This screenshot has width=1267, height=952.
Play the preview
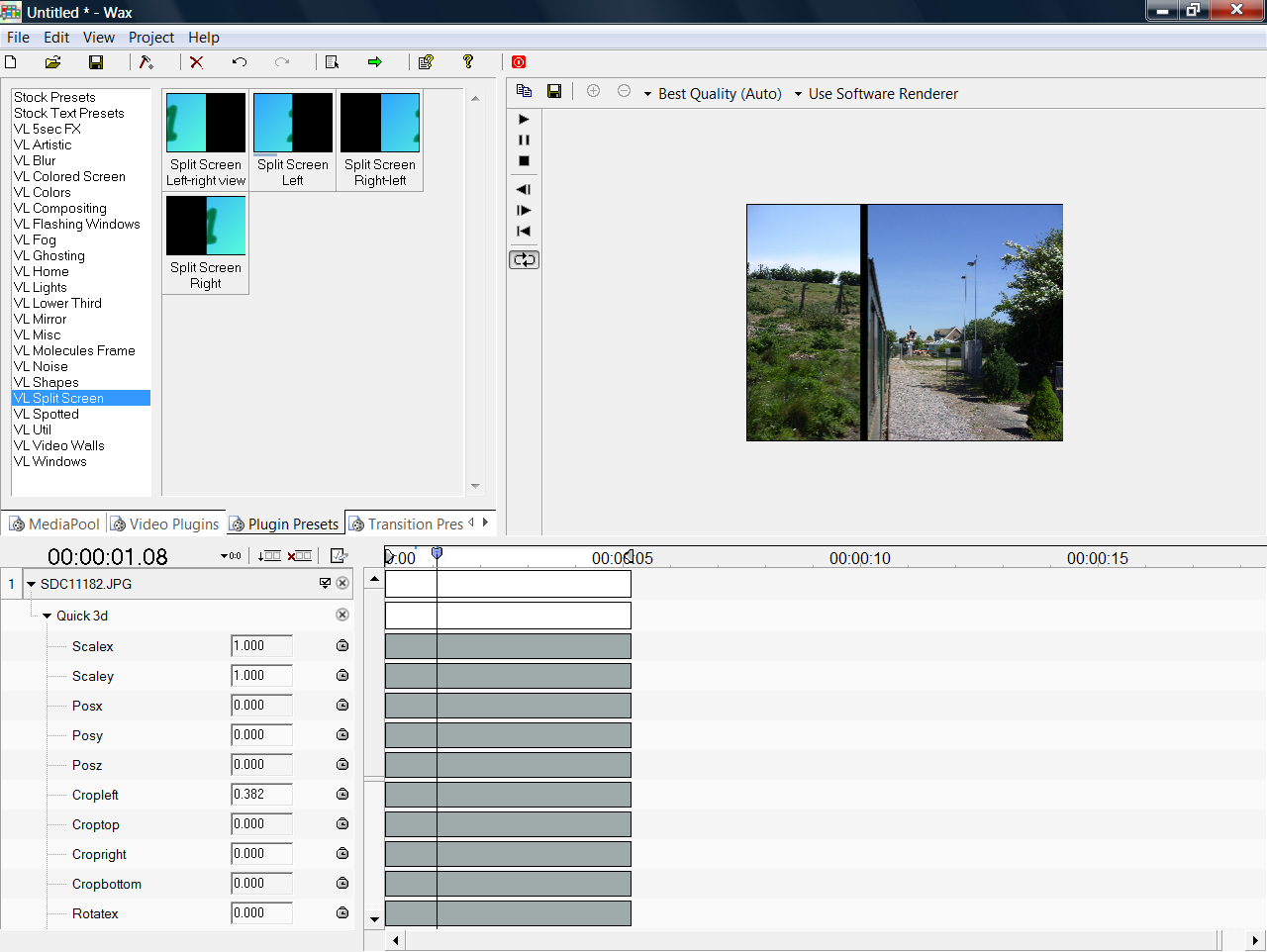pos(525,119)
